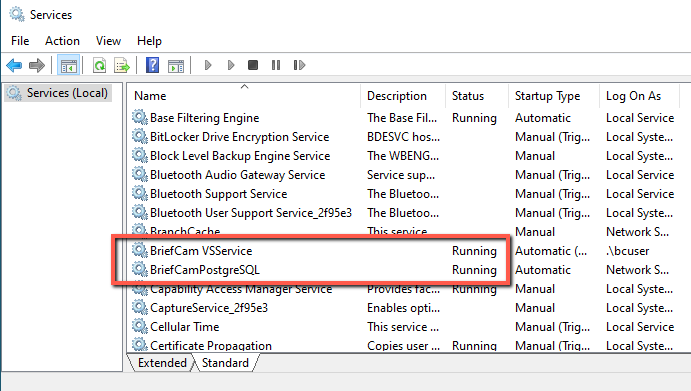Click Running status of BriefCamPostgreSQL
The height and width of the screenshot is (391, 691).
[x=474, y=269]
